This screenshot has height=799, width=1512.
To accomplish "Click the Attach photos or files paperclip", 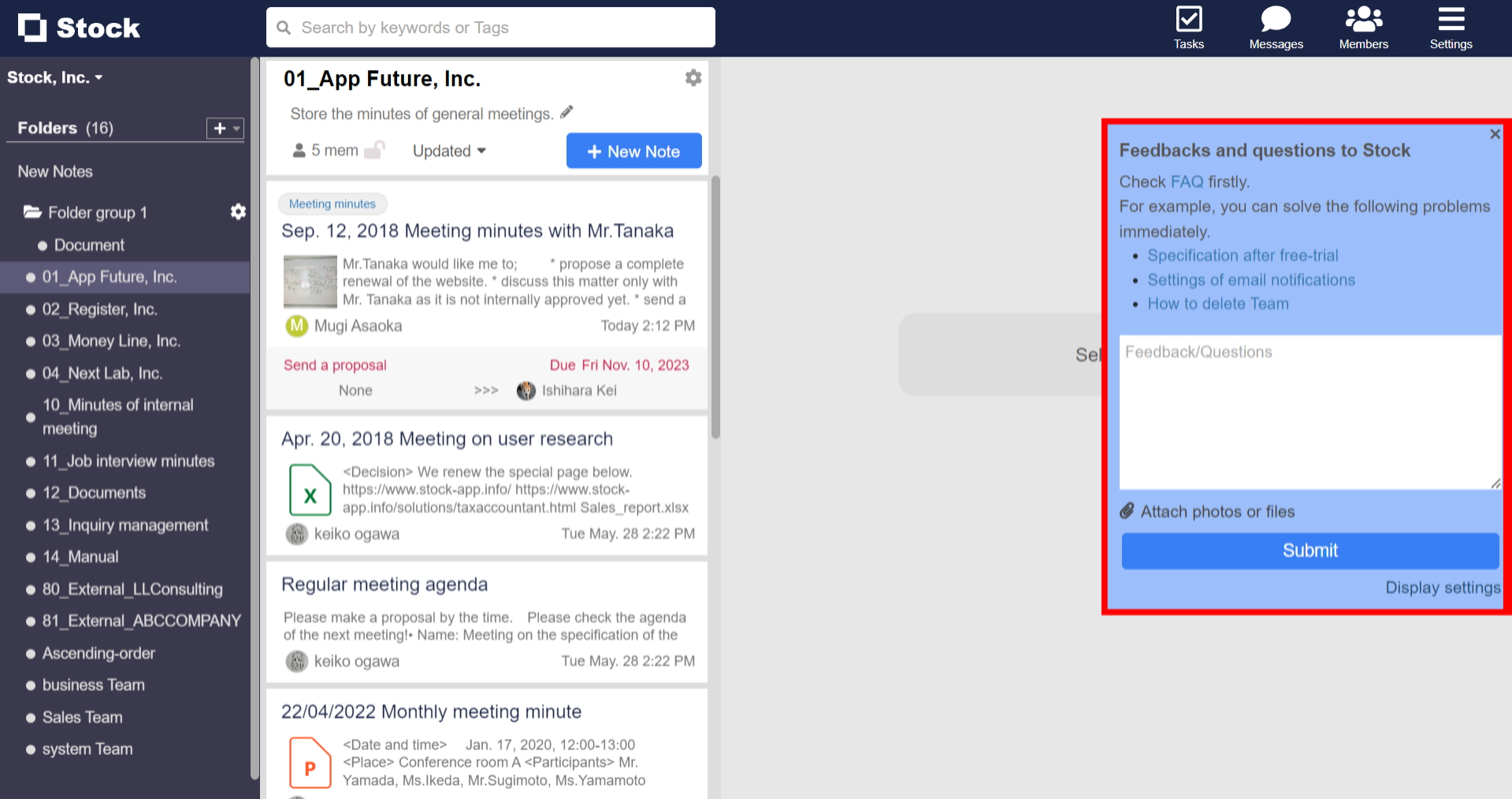I will pos(1128,511).
